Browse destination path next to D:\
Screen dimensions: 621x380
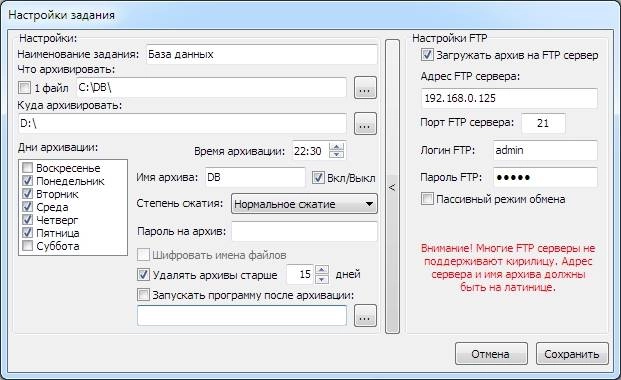365,124
